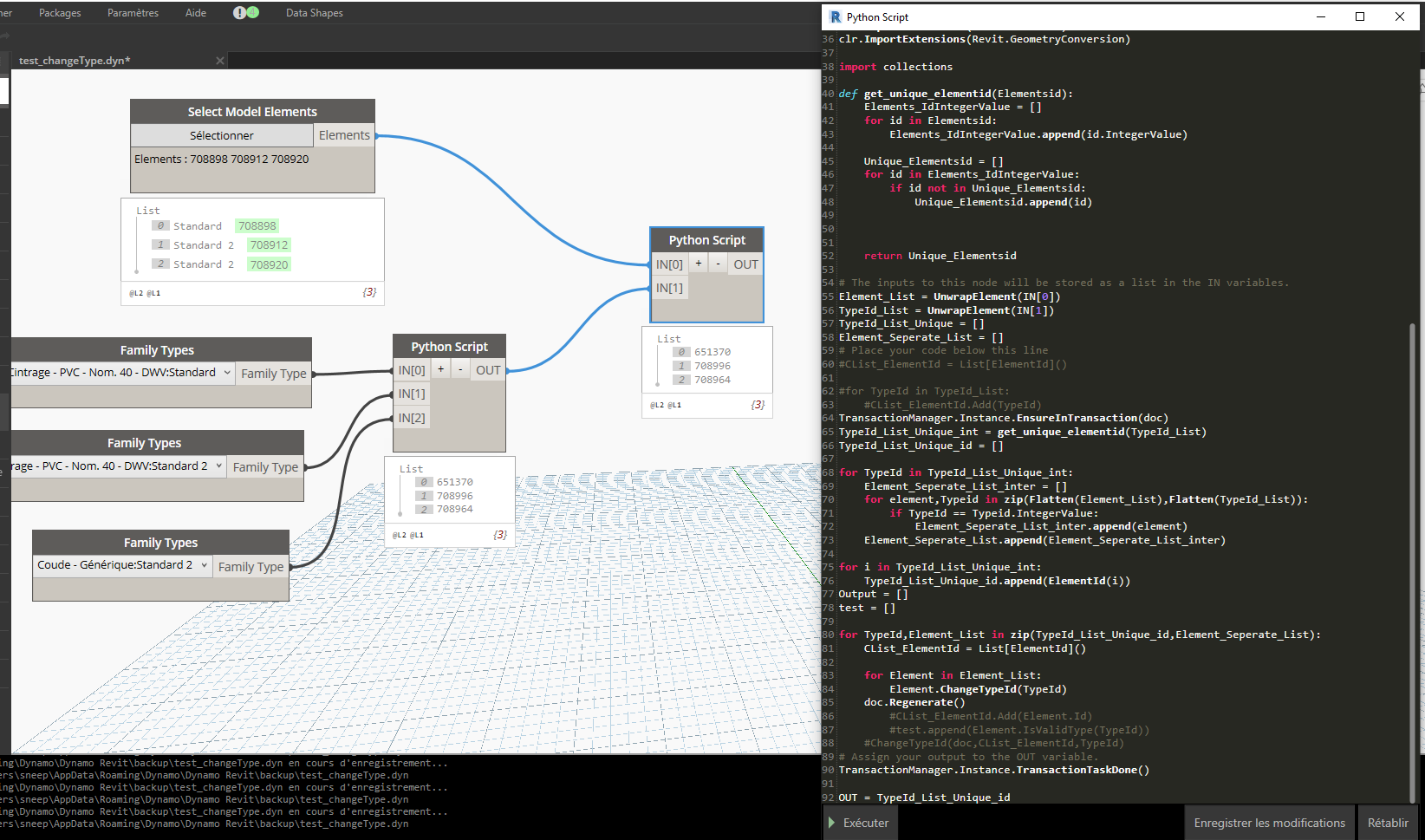Maximize the Python Script editor window

(1360, 16)
